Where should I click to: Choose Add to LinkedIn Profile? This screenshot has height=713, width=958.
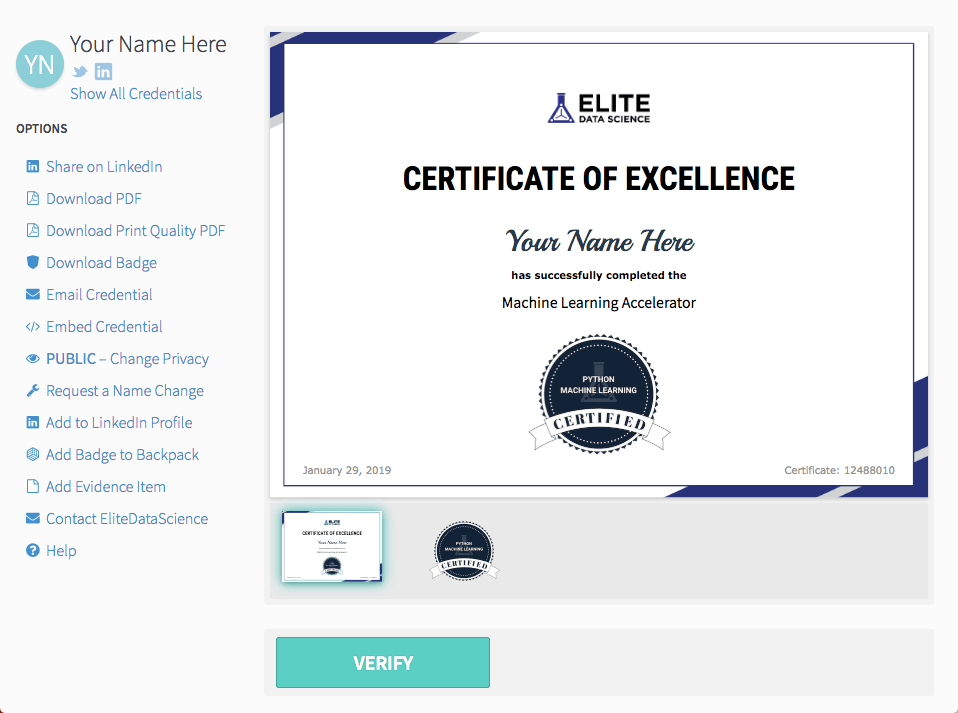(x=119, y=423)
